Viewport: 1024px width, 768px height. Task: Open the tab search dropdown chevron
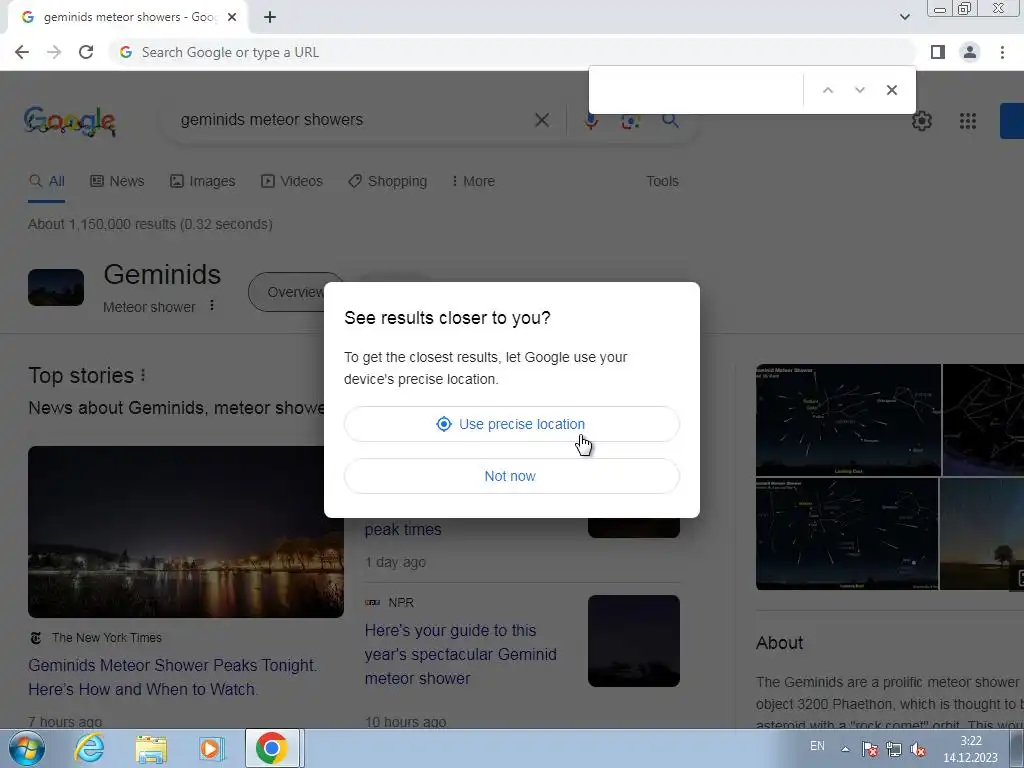pyautogui.click(x=904, y=17)
